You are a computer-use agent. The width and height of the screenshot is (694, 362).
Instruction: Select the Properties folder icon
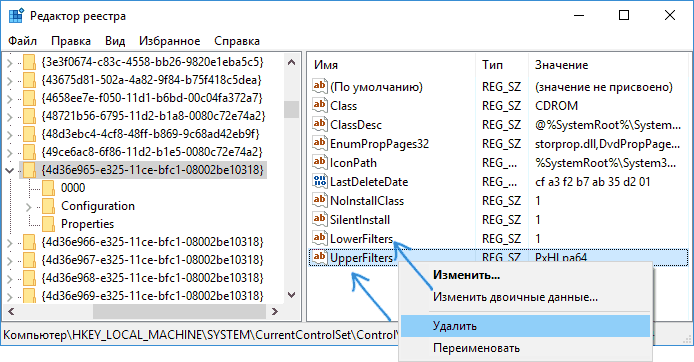point(48,224)
